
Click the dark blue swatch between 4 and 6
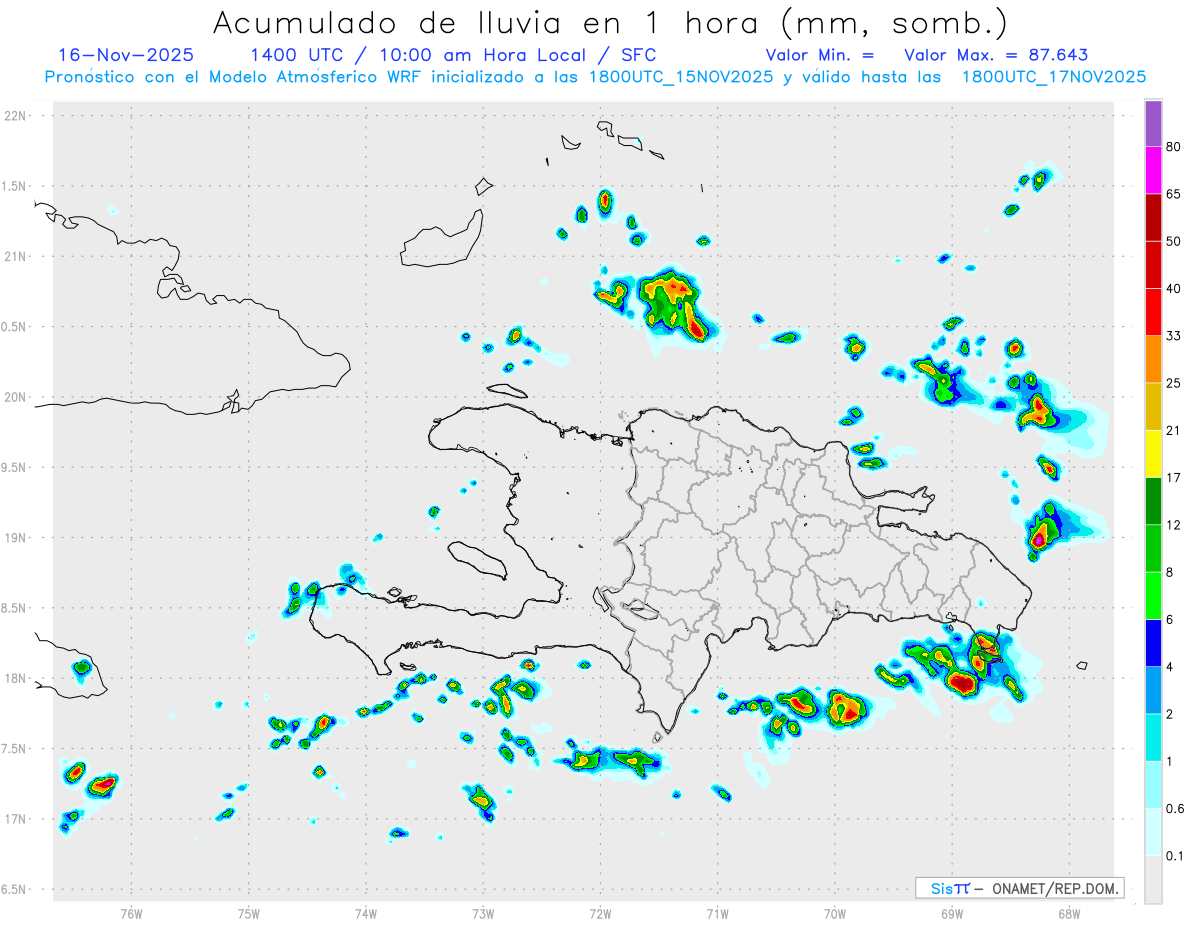coord(1153,643)
